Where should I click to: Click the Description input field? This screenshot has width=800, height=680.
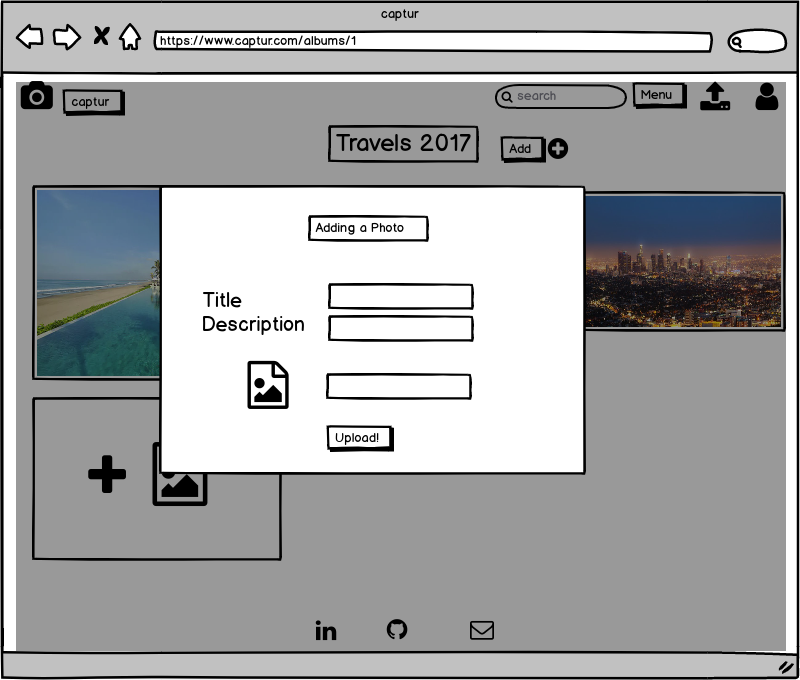(x=401, y=329)
